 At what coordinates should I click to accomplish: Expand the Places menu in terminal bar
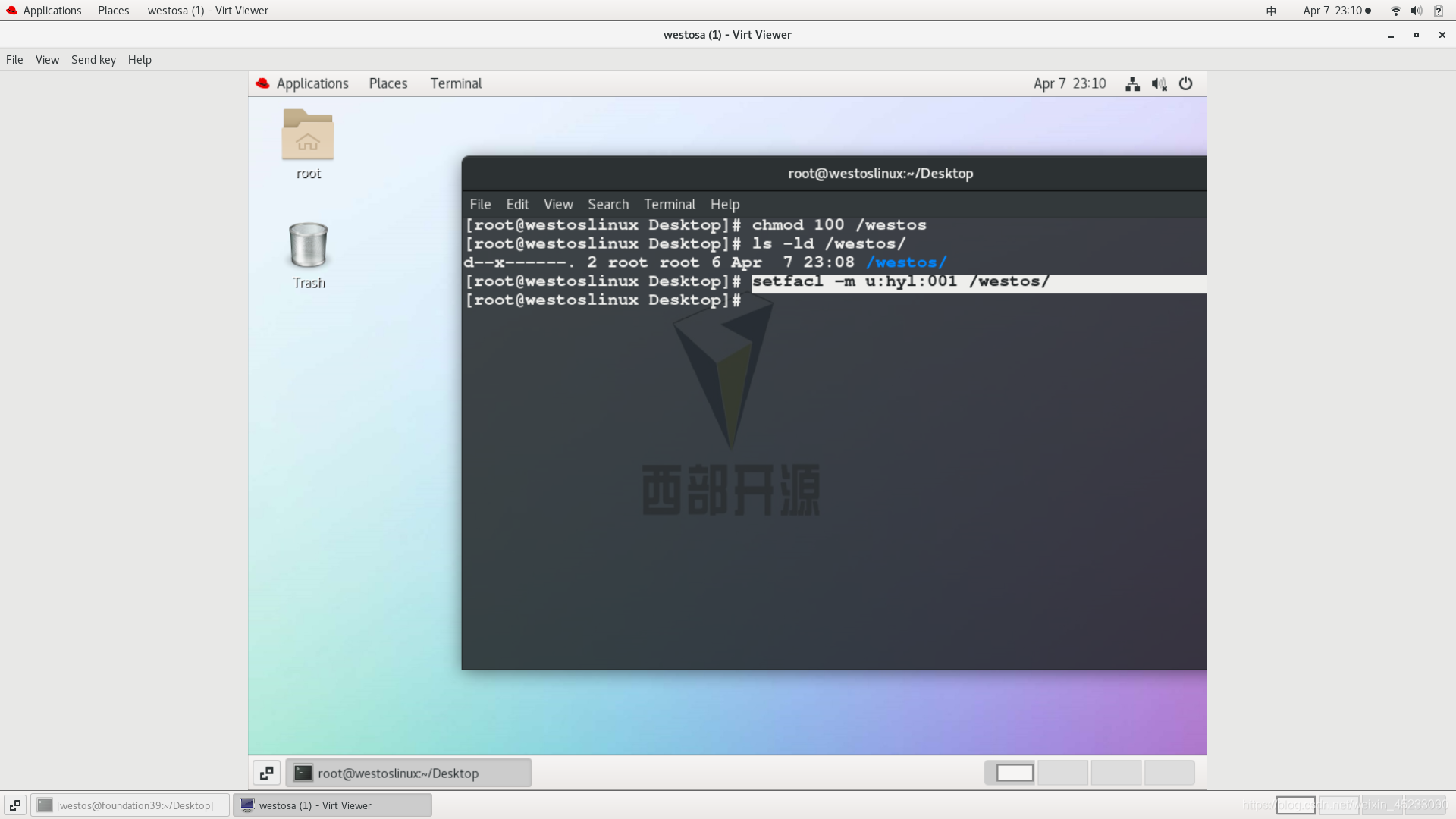click(388, 83)
